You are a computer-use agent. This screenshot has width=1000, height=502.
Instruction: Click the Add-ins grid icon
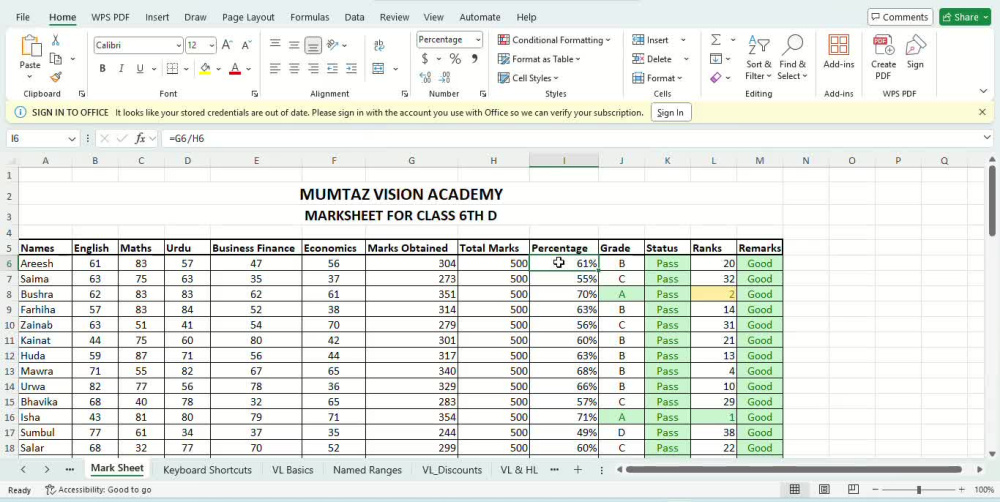pyautogui.click(x=839, y=45)
